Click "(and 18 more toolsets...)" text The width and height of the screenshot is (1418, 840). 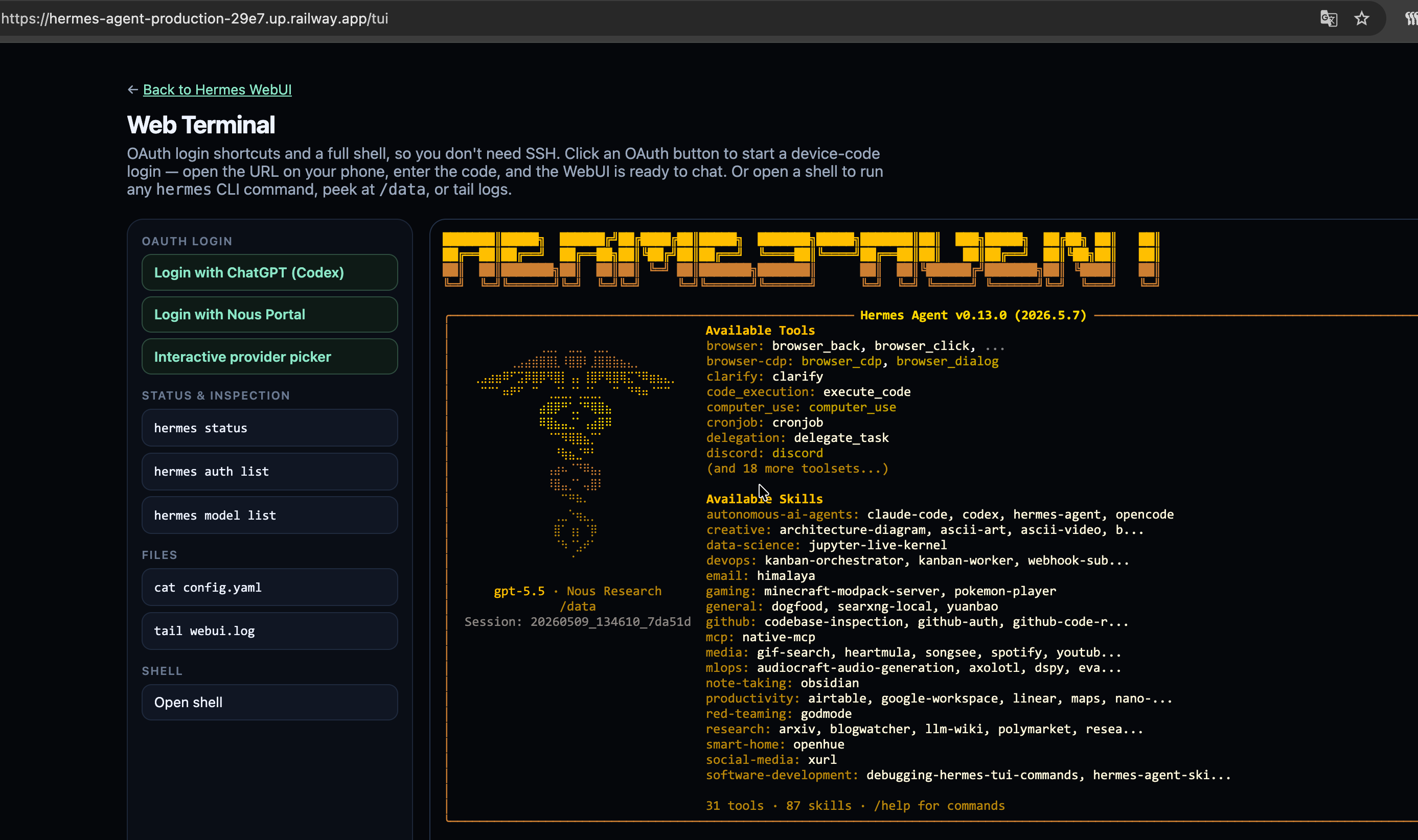pos(797,469)
